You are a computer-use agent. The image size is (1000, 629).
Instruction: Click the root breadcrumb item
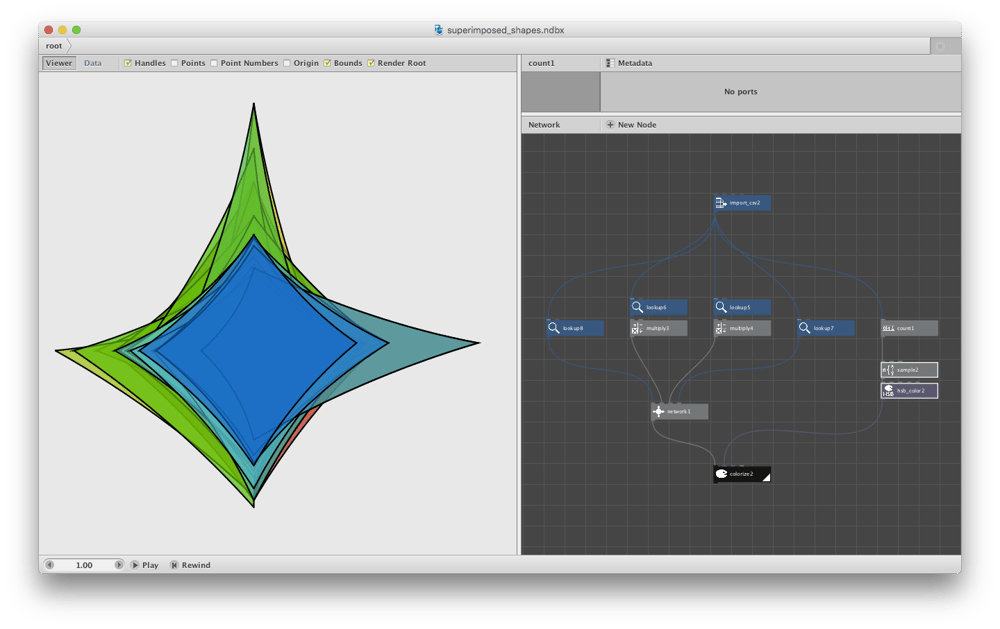click(54, 46)
